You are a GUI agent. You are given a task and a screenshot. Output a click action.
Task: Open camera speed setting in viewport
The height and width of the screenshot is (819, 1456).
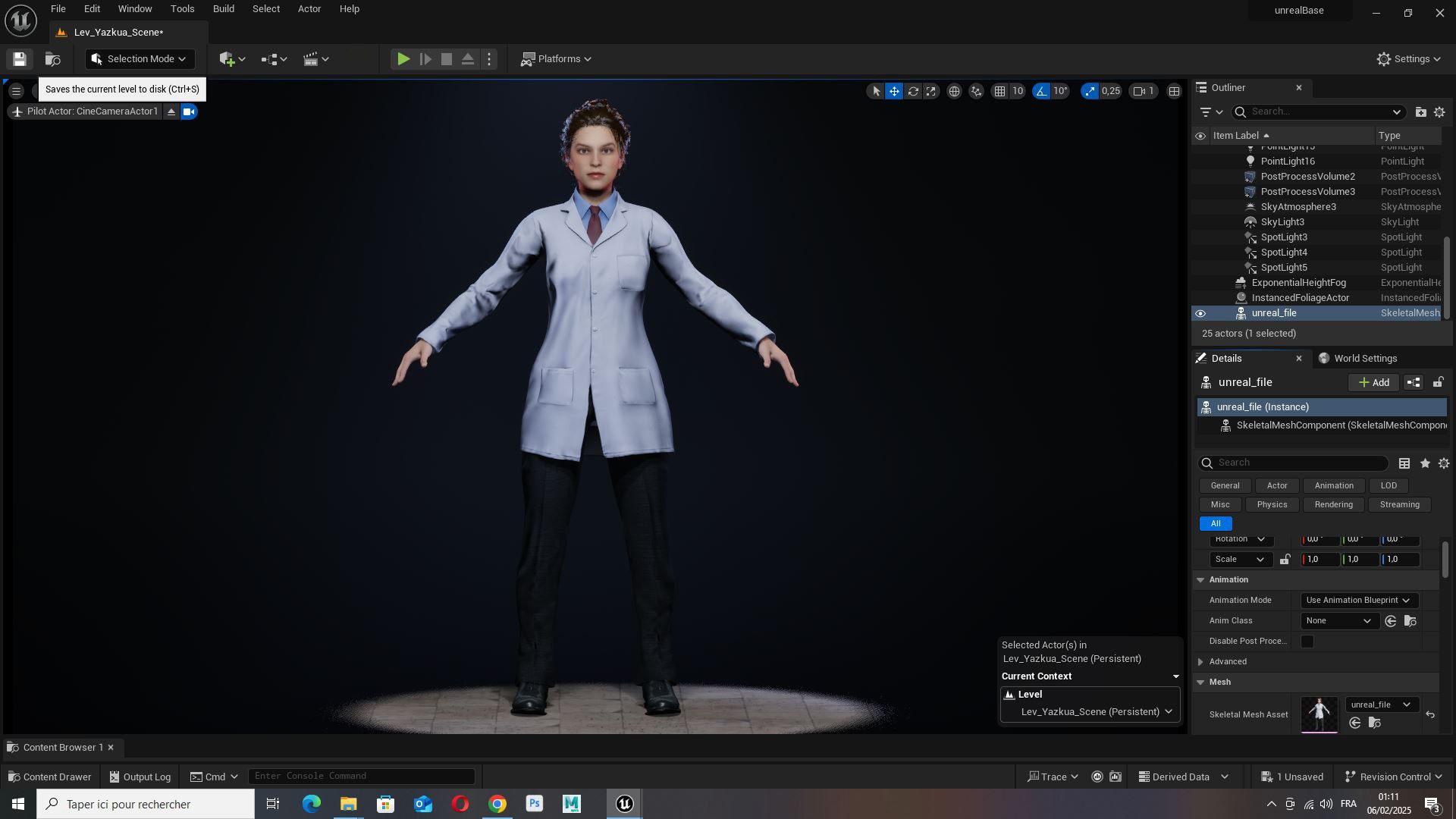click(x=1144, y=91)
